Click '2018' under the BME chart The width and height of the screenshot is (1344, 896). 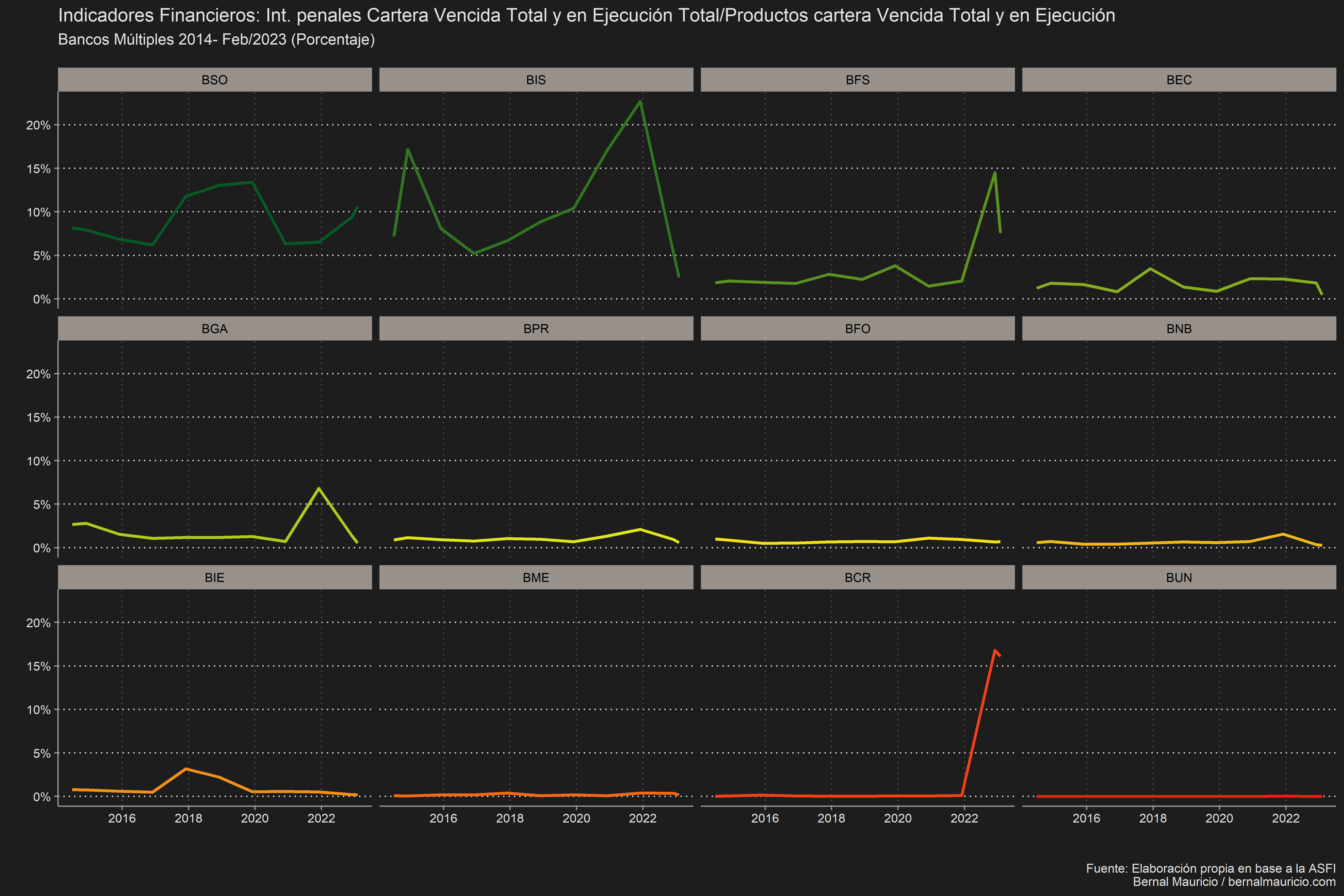[510, 818]
